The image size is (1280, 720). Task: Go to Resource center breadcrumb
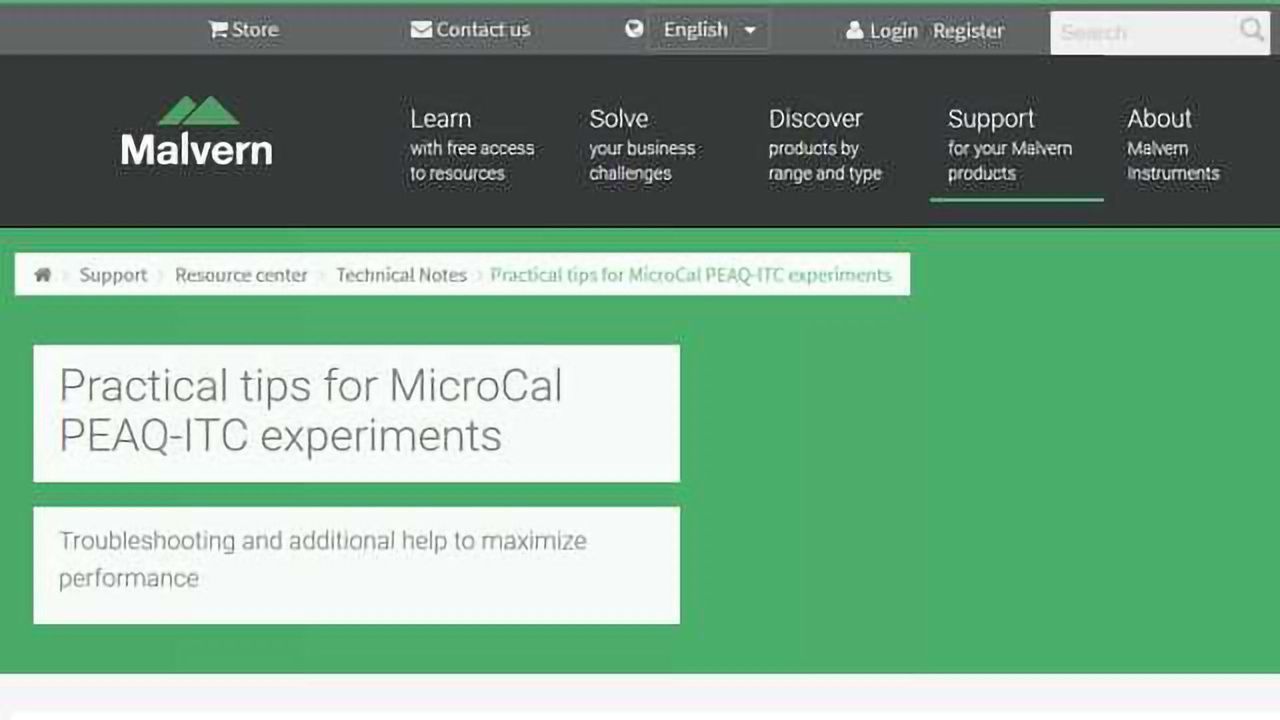tap(241, 275)
